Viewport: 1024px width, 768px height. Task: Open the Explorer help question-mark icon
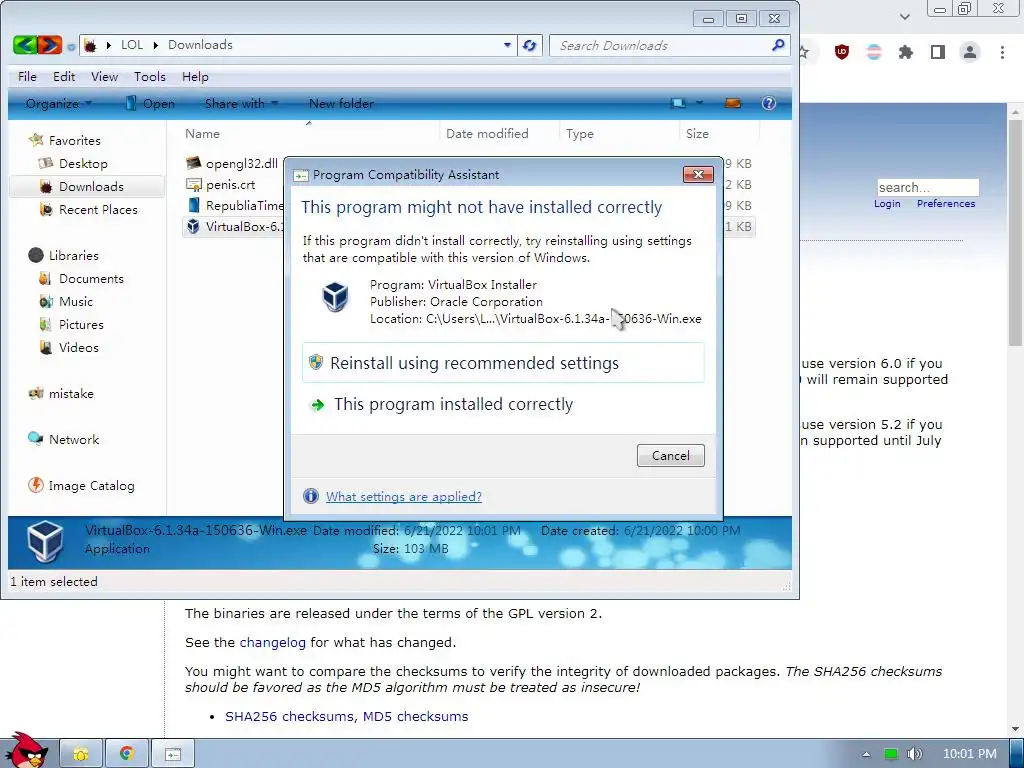click(769, 103)
